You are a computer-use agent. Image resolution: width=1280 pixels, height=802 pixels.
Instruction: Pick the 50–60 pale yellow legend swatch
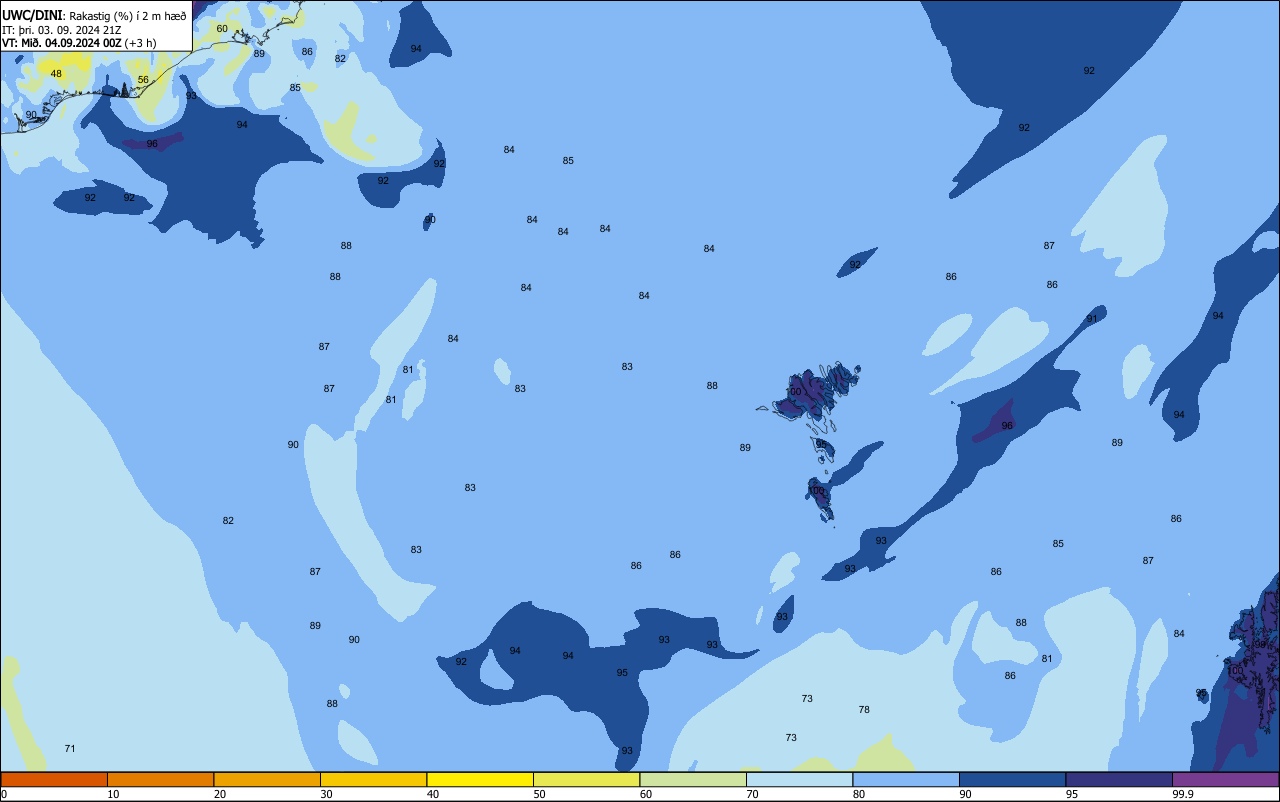[586, 779]
